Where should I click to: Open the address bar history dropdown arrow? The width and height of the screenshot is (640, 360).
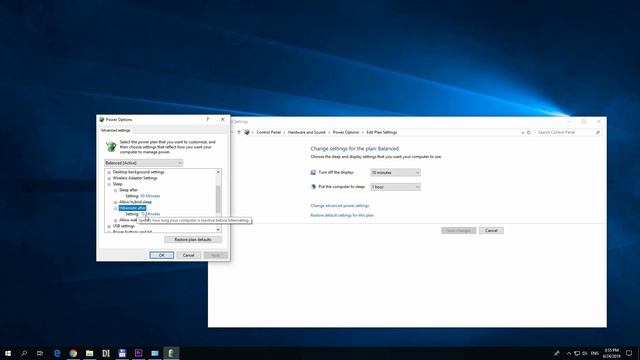522,132
